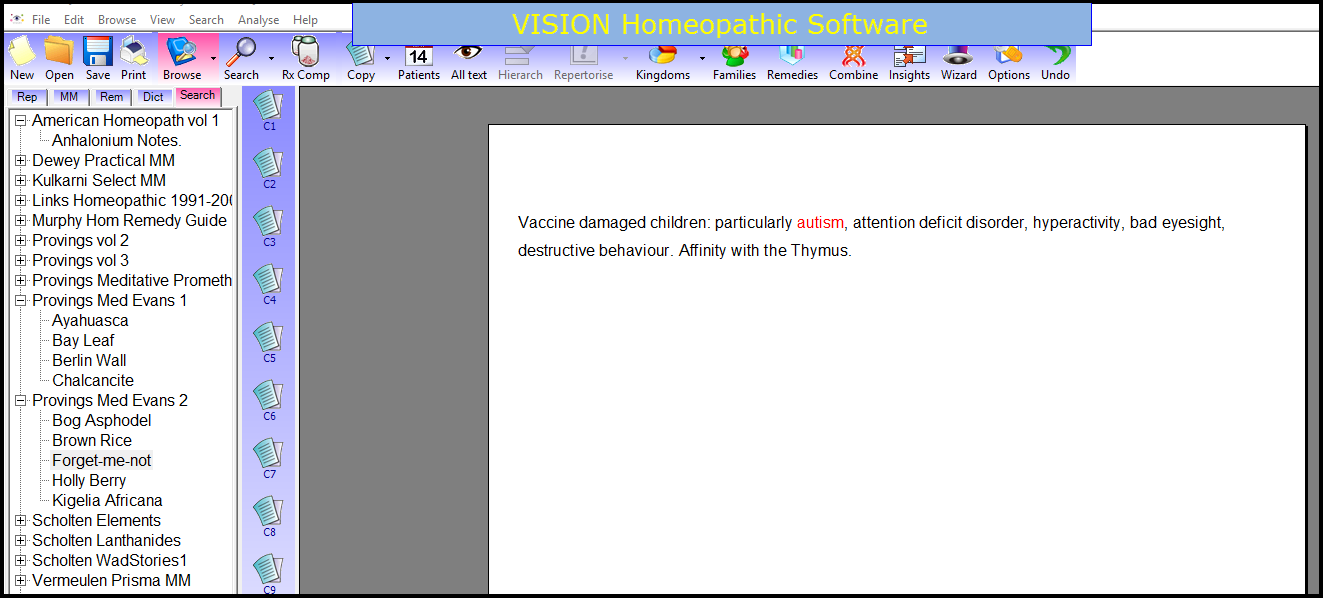Open the Insights tool
This screenshot has width=1323, height=598.
point(909,58)
